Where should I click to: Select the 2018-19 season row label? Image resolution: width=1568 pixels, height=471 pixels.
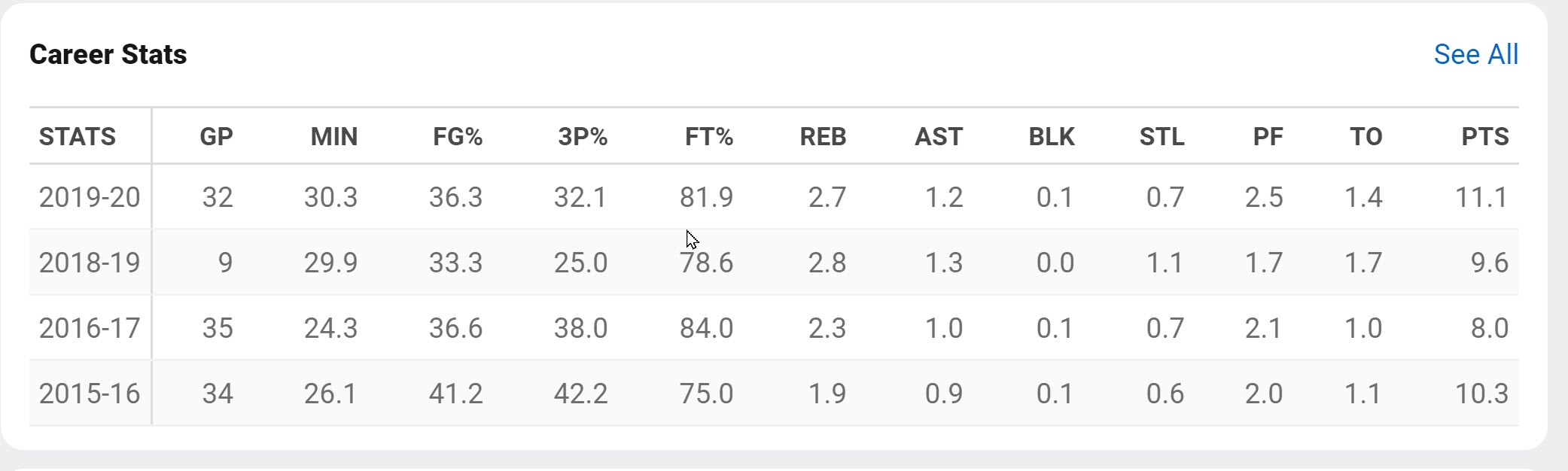point(90,263)
